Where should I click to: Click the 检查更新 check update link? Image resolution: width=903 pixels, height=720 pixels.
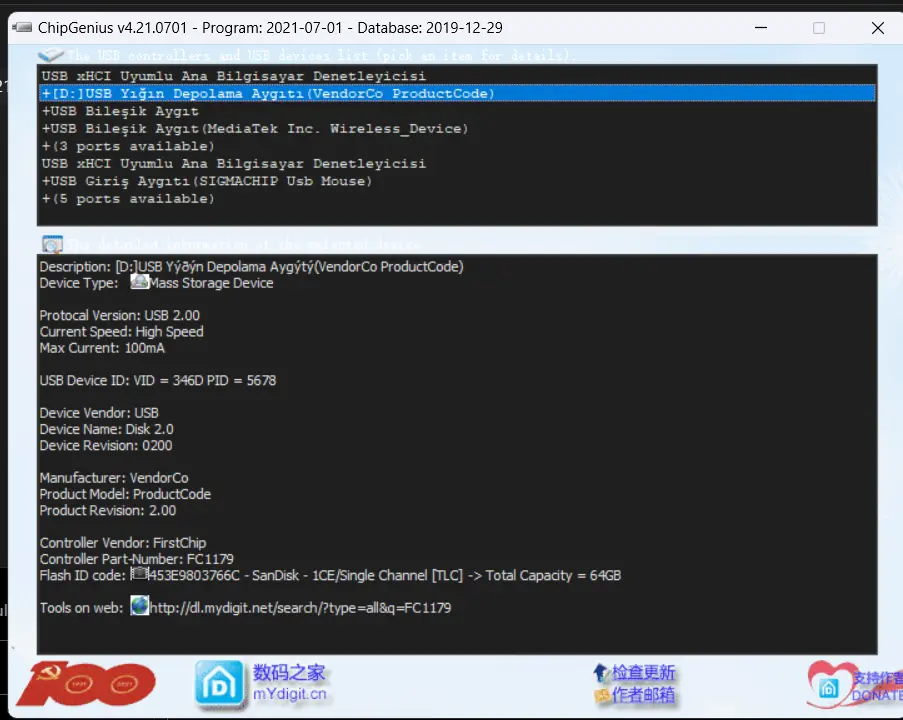643,672
